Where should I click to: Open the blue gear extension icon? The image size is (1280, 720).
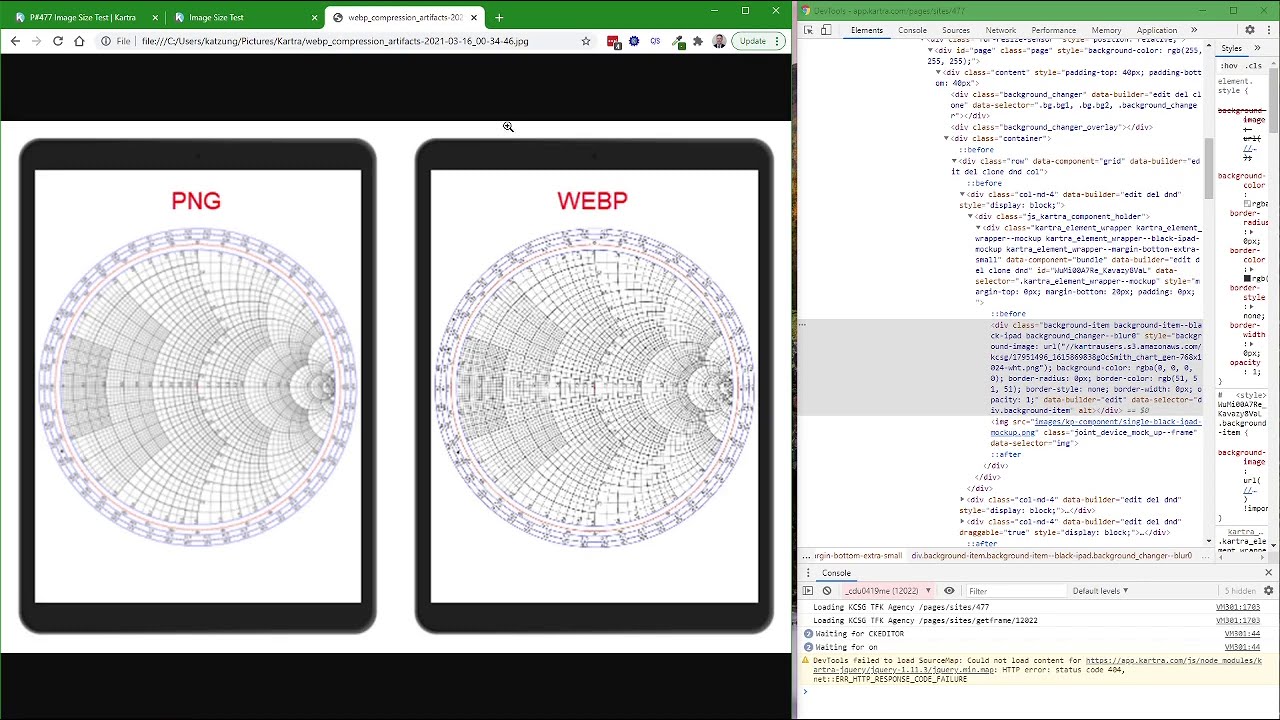(634, 41)
